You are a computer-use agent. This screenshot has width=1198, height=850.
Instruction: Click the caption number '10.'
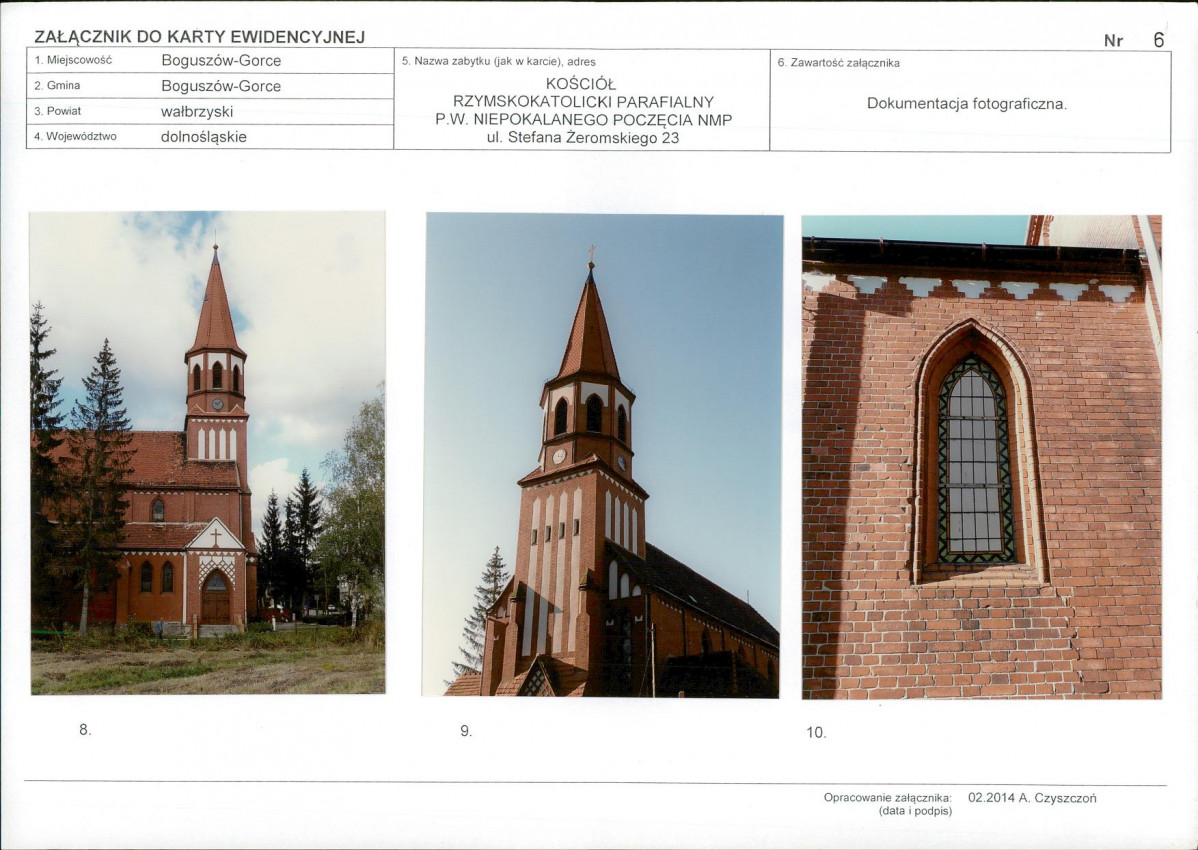(x=816, y=732)
